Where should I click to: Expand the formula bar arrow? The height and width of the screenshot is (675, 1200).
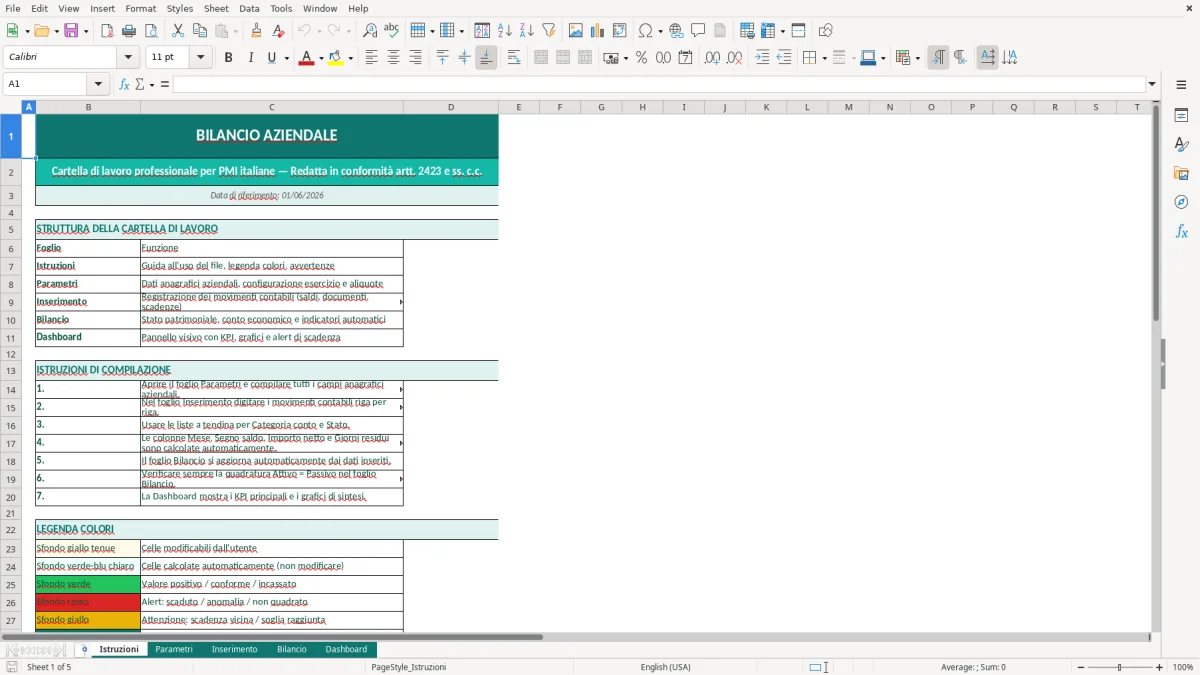coord(1152,84)
